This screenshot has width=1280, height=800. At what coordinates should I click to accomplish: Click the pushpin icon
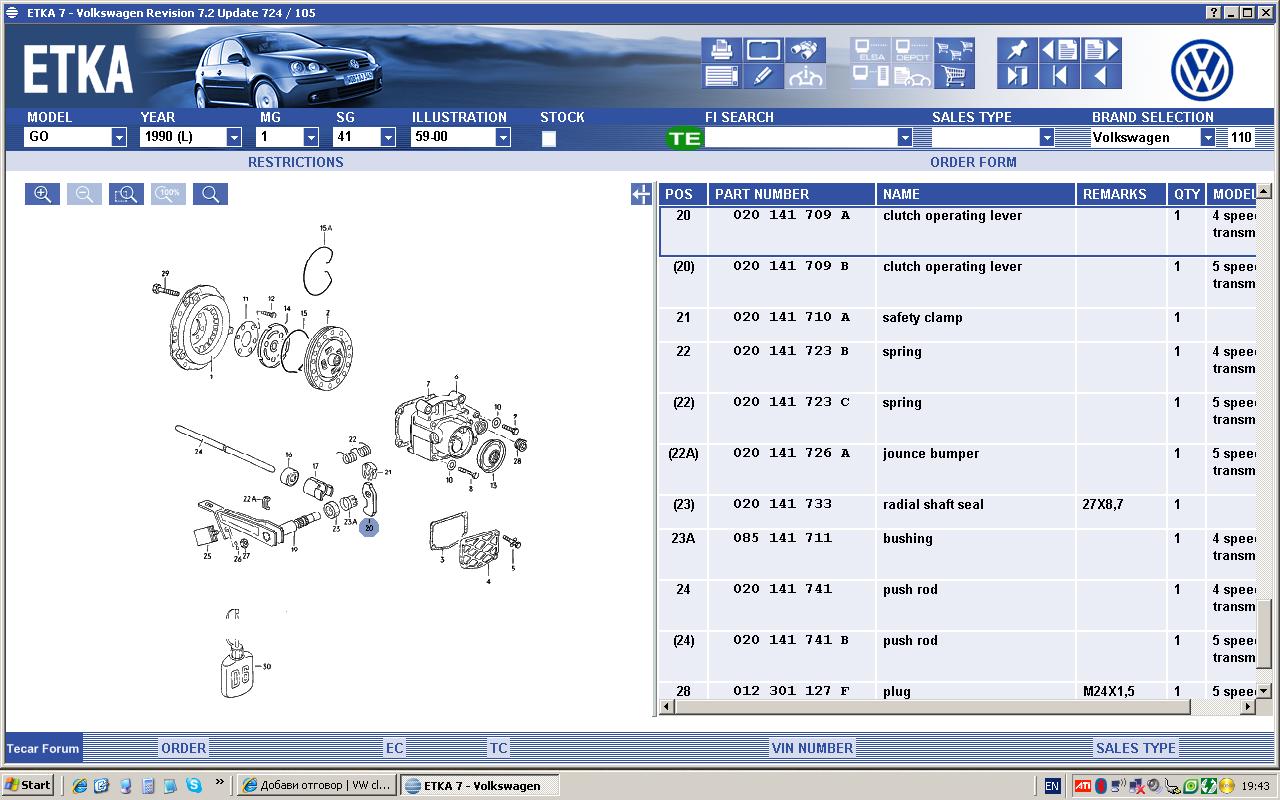tap(1017, 50)
